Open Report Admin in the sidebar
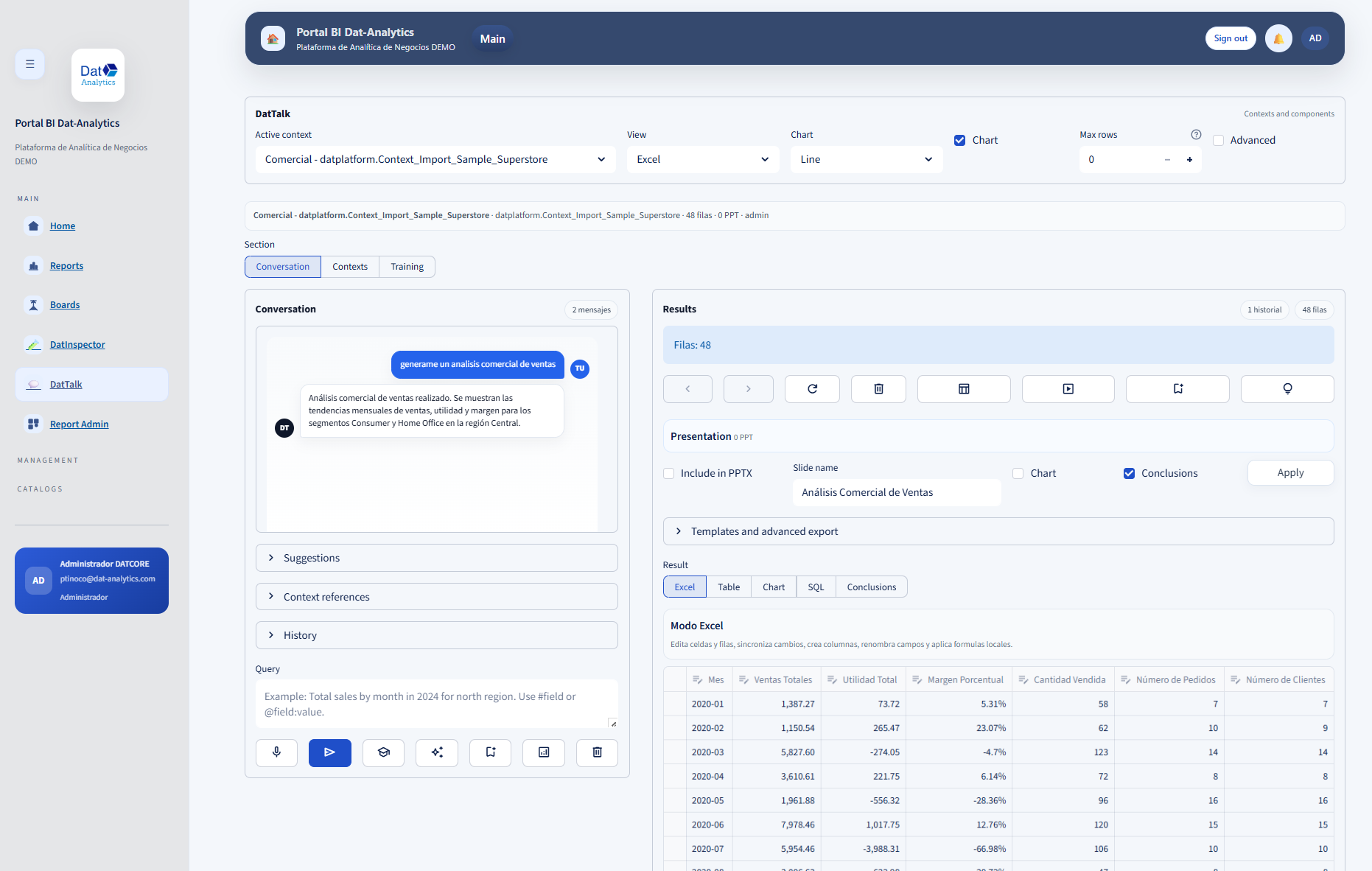1372x871 pixels. (79, 424)
